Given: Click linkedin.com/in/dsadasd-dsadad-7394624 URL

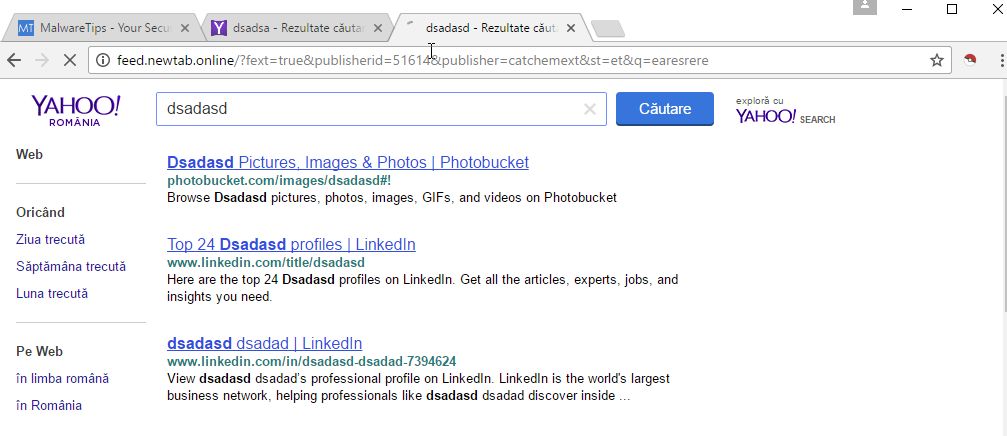Looking at the screenshot, I should tap(311, 361).
